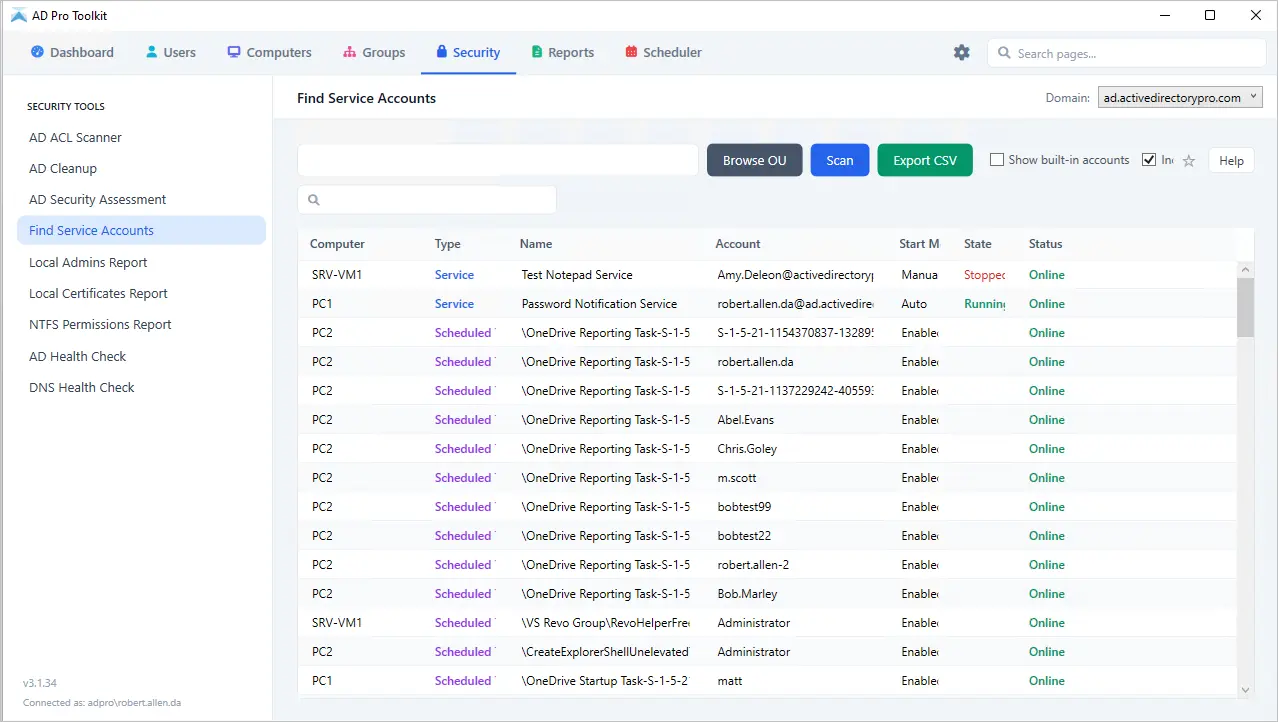The width and height of the screenshot is (1278, 722).
Task: Click Export CSV button
Action: [x=925, y=160]
